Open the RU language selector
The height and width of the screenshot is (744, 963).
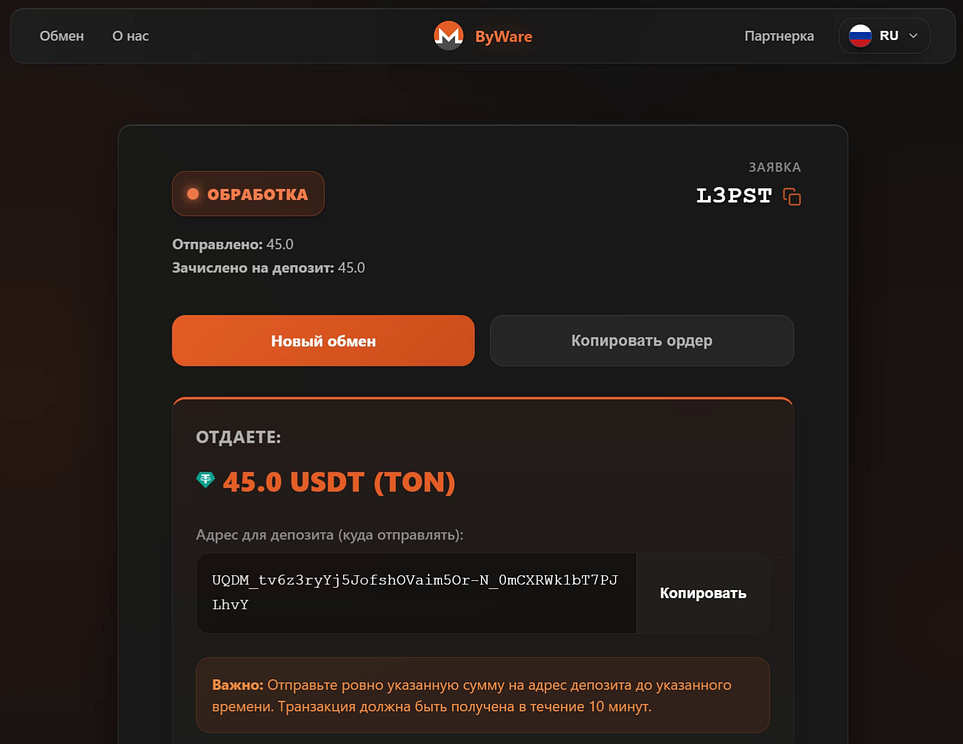click(x=885, y=36)
